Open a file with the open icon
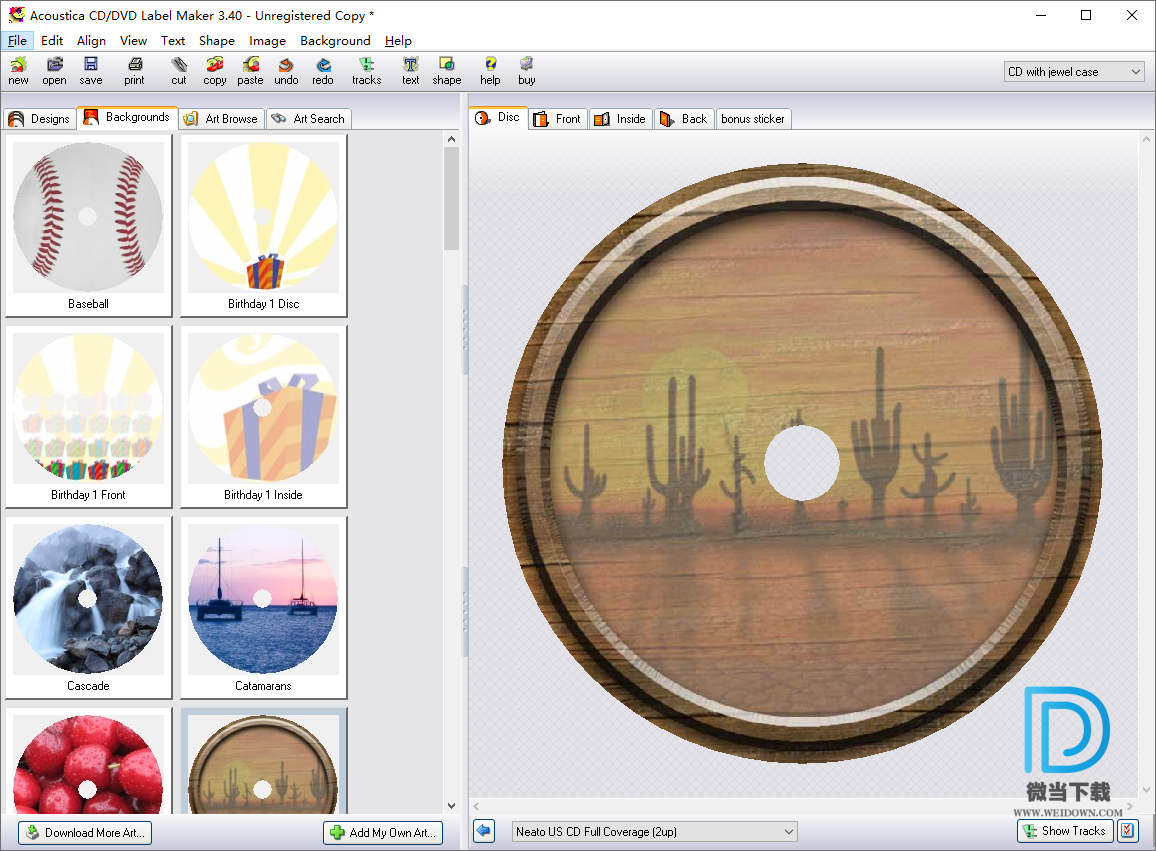This screenshot has width=1156, height=851. [54, 71]
